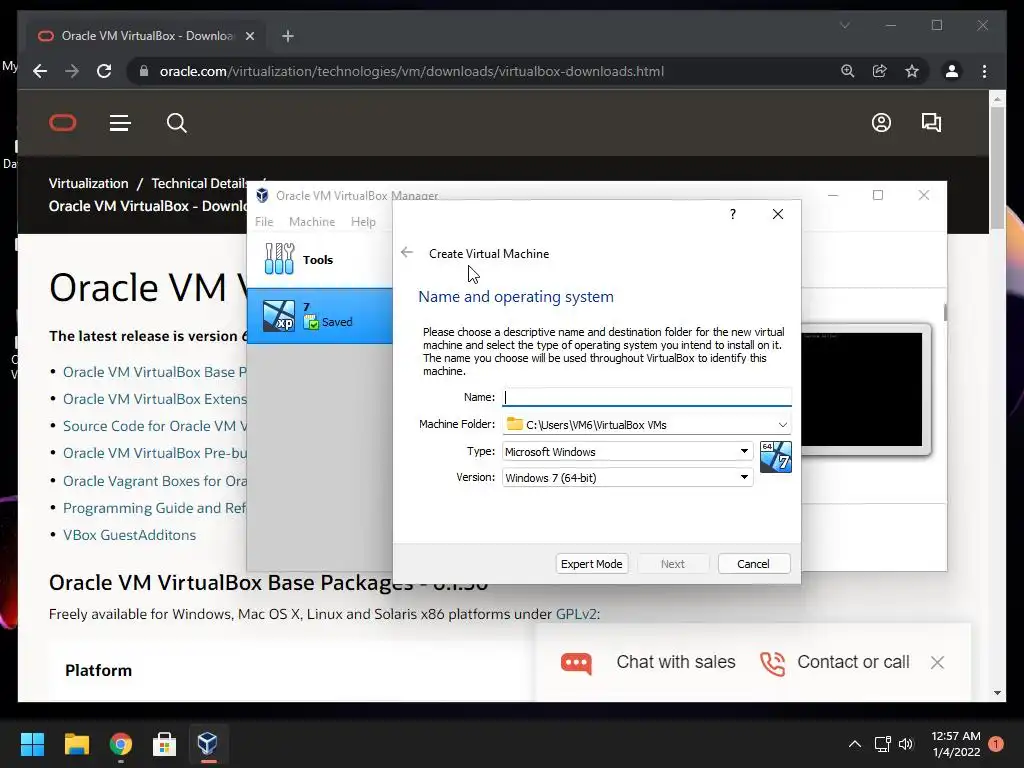Click the red phone icon
The width and height of the screenshot is (1024, 768).
pos(773,663)
